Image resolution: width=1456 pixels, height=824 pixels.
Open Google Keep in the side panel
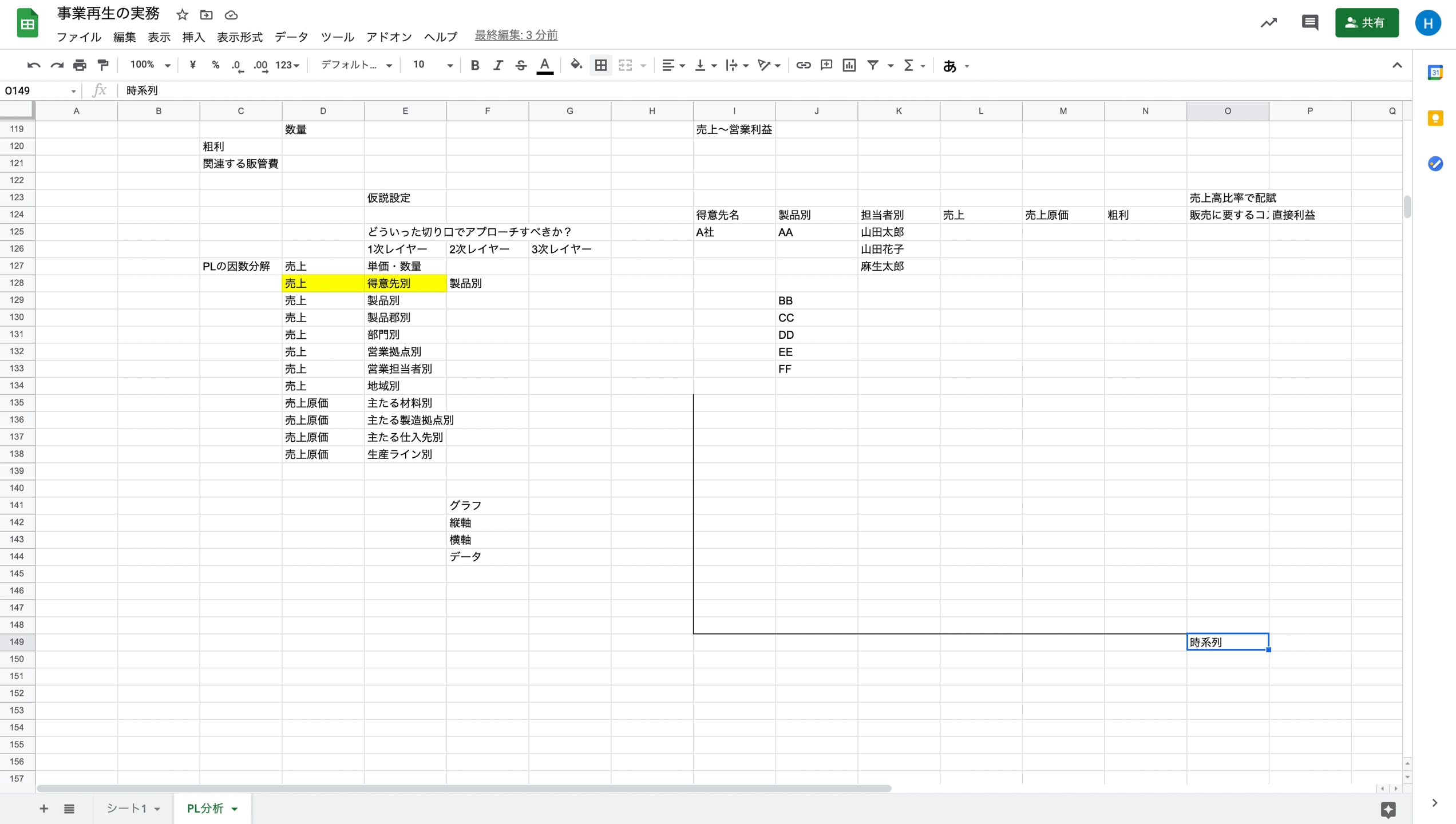pos(1435,118)
